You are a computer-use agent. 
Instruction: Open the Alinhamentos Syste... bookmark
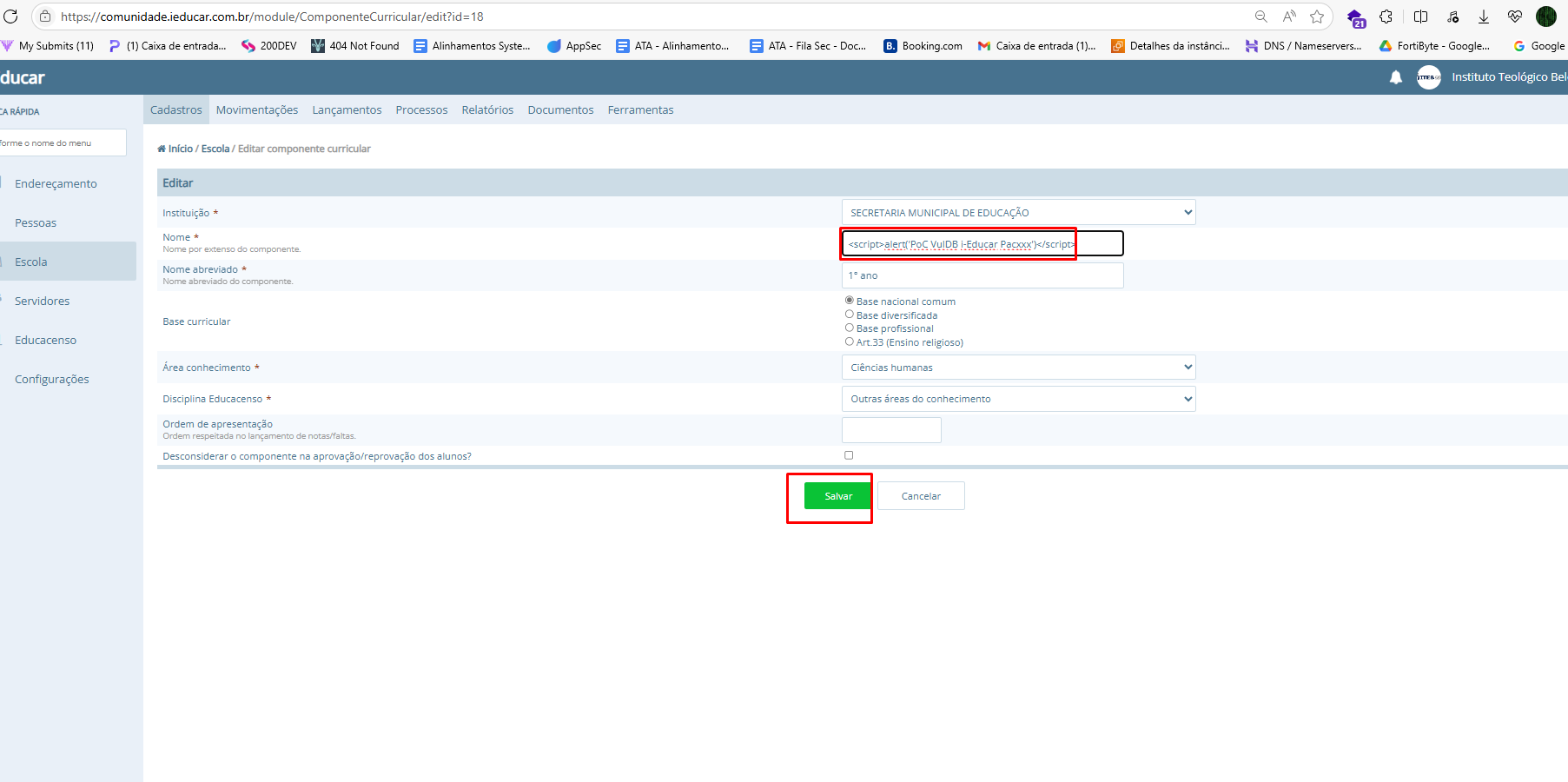472,46
